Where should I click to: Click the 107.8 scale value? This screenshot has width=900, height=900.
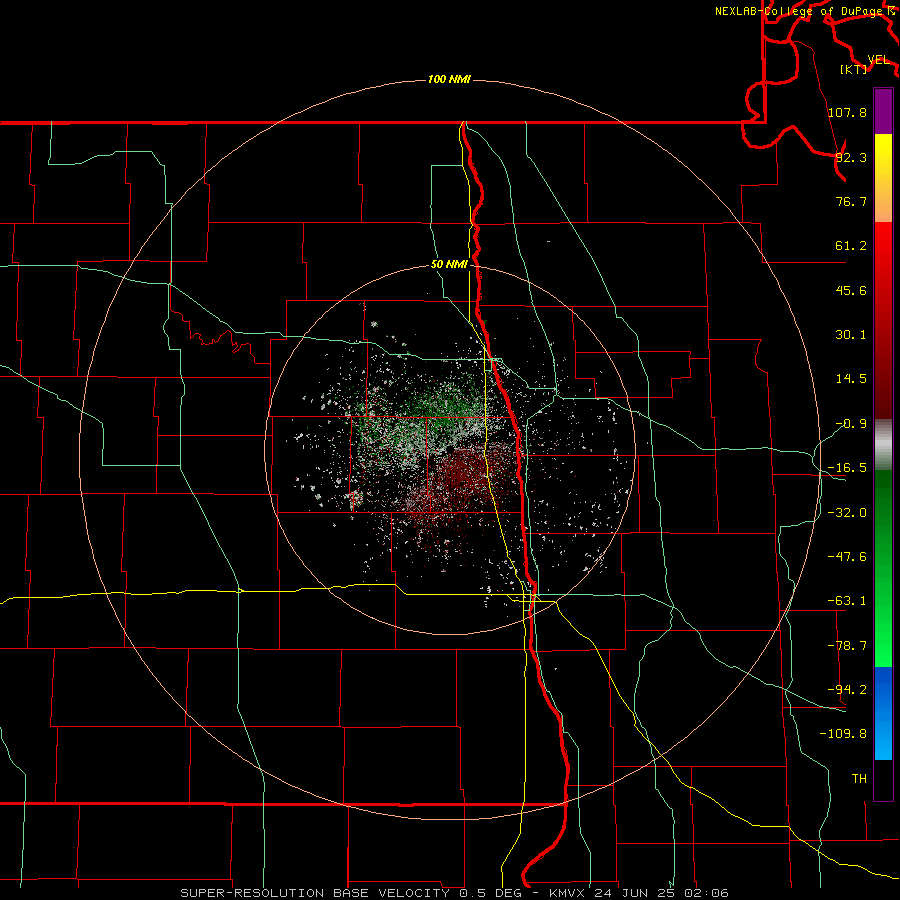[847, 112]
